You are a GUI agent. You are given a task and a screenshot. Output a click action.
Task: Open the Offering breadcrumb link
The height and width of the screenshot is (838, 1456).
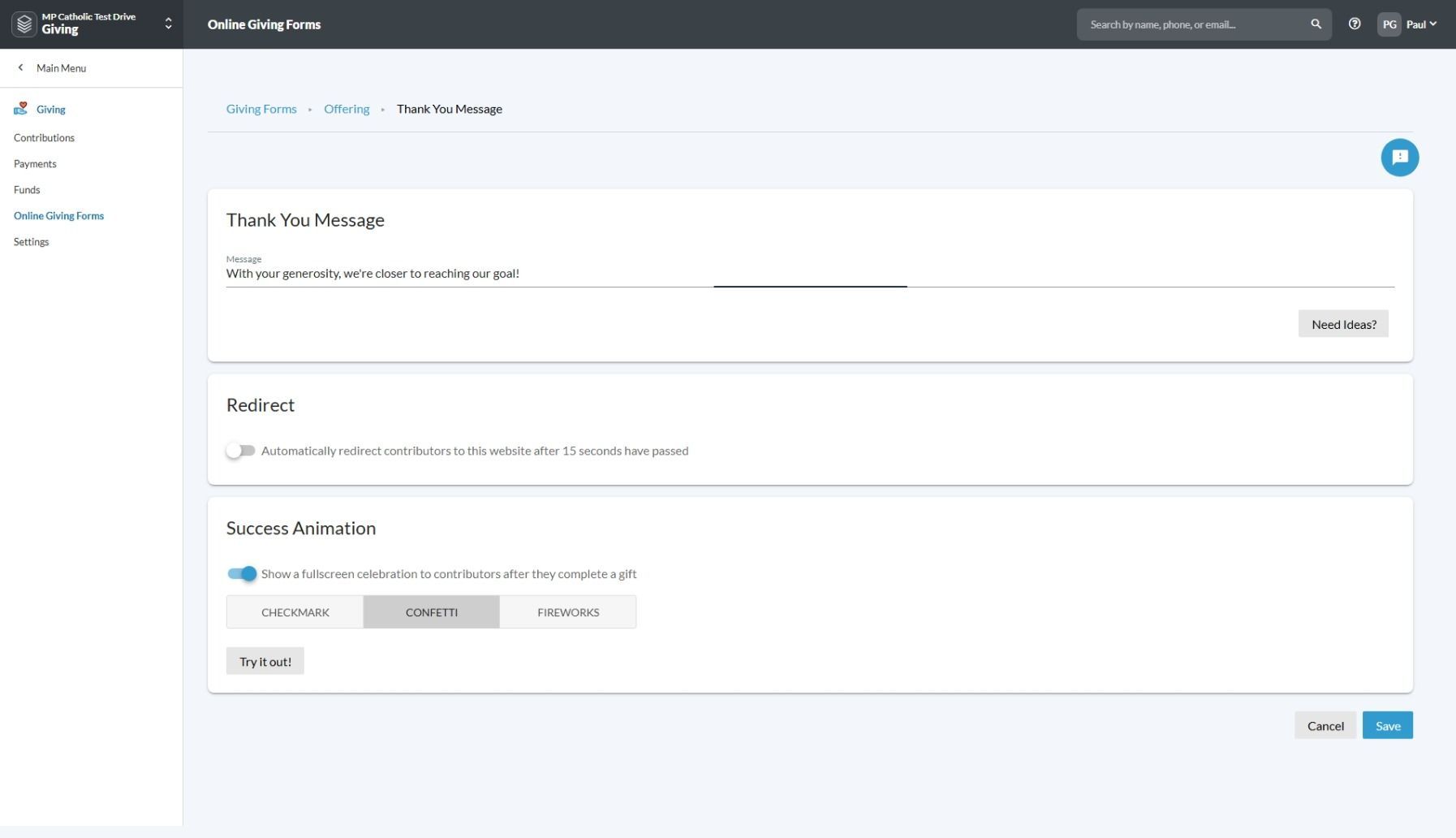click(347, 109)
